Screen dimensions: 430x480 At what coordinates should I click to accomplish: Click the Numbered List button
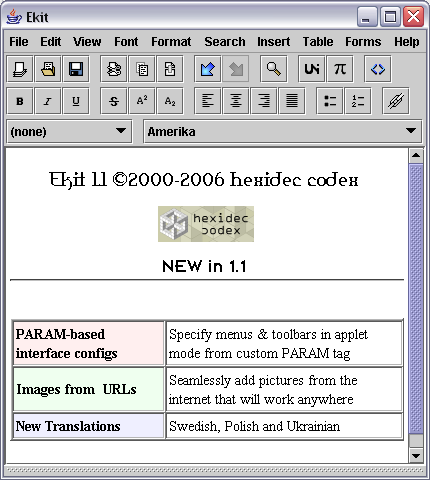coord(358,101)
